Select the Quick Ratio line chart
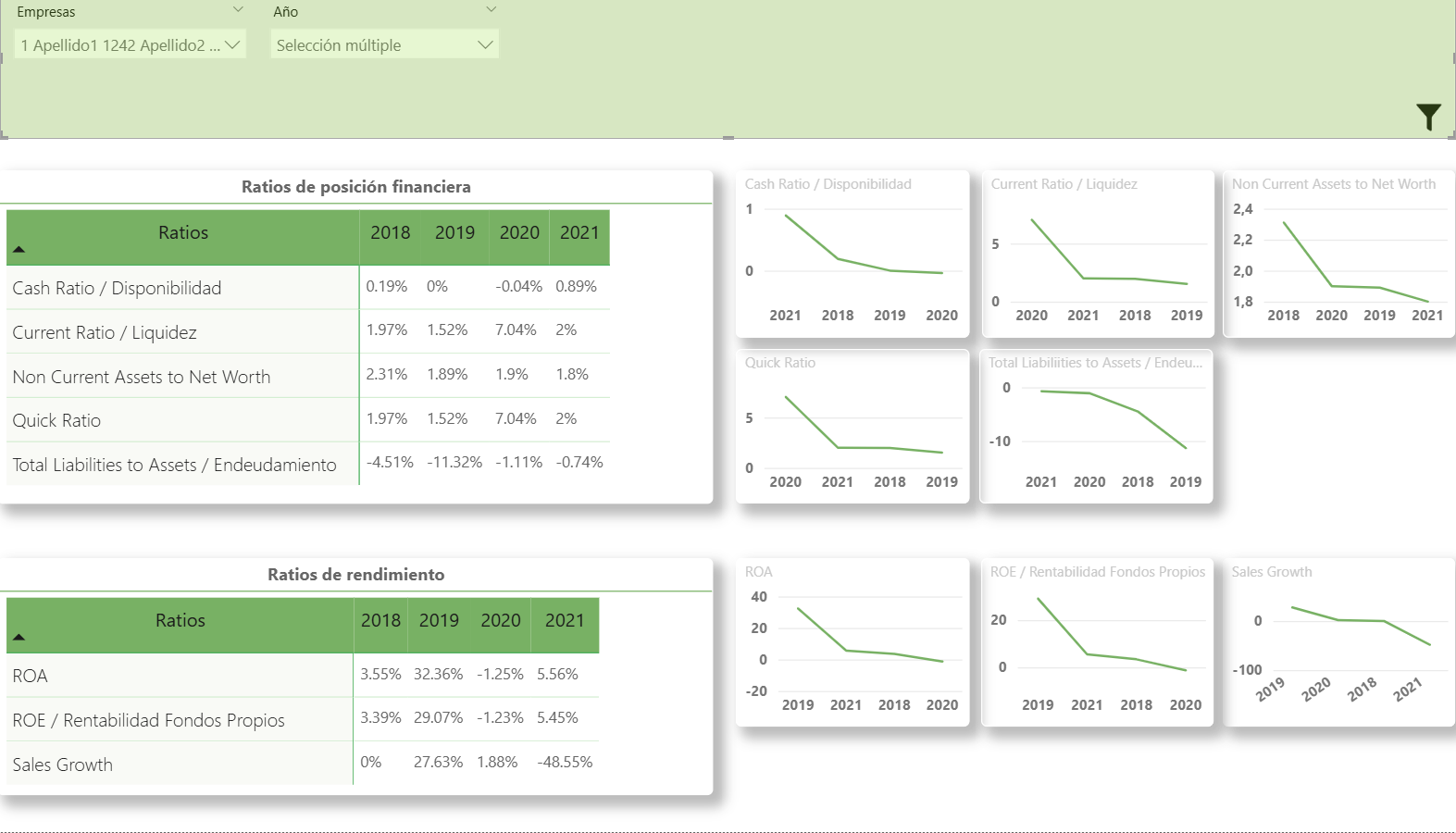Image resolution: width=1456 pixels, height=833 pixels. (852, 428)
